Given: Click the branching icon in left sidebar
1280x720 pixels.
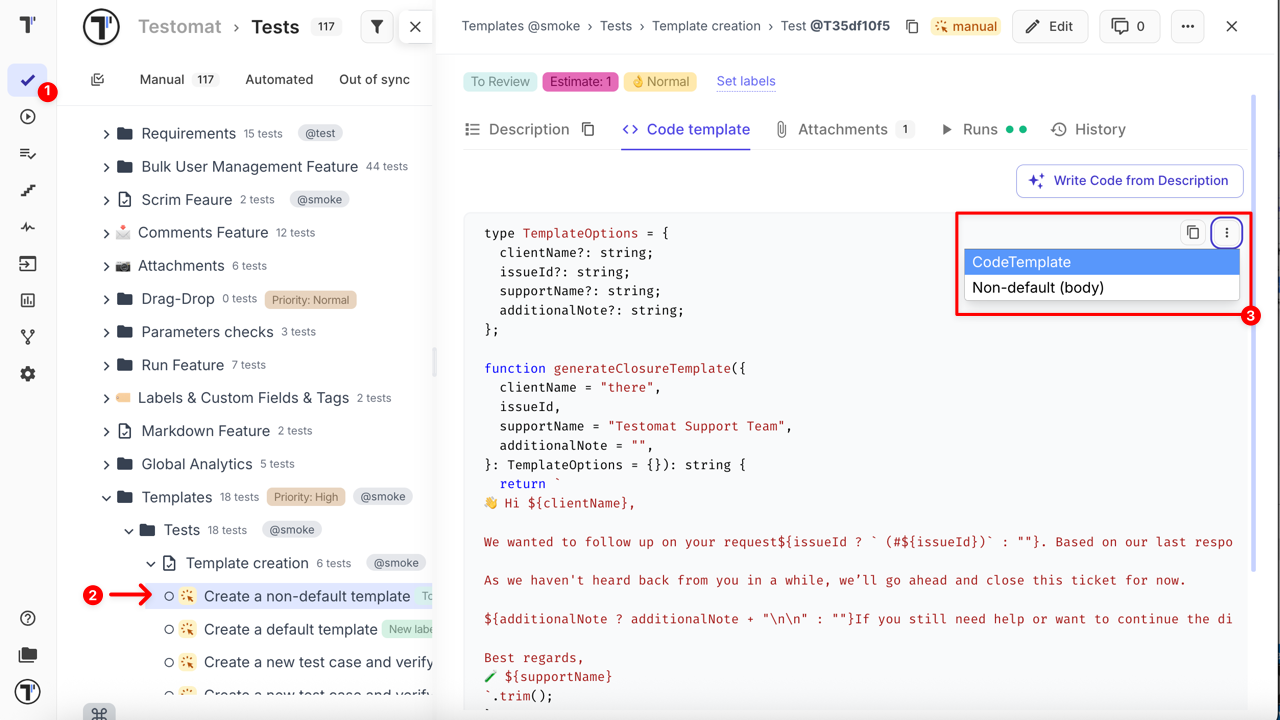Looking at the screenshot, I should 27,337.
